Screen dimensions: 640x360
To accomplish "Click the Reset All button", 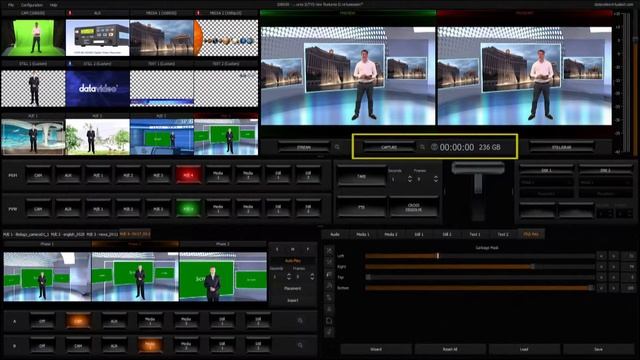I will click(x=450, y=349).
